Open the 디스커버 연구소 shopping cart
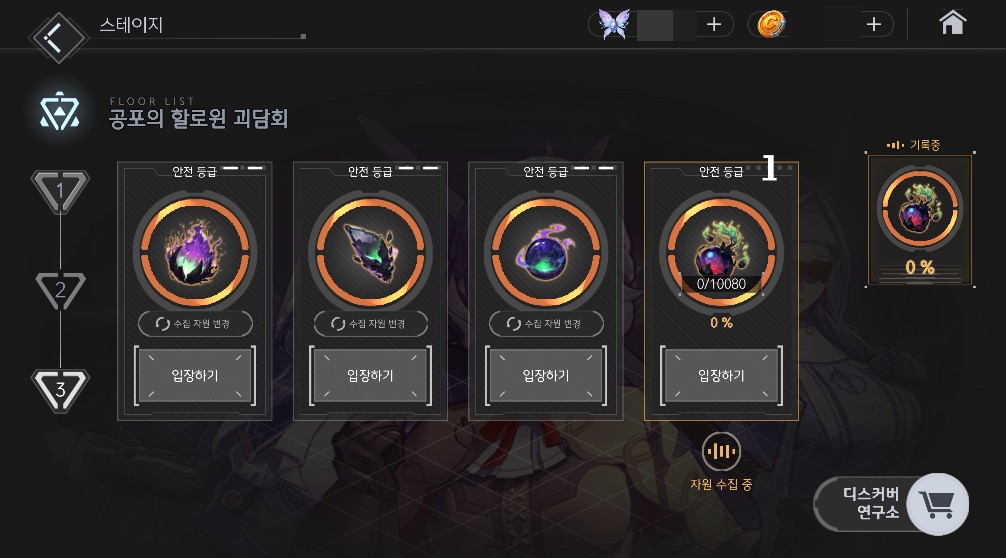 click(937, 504)
